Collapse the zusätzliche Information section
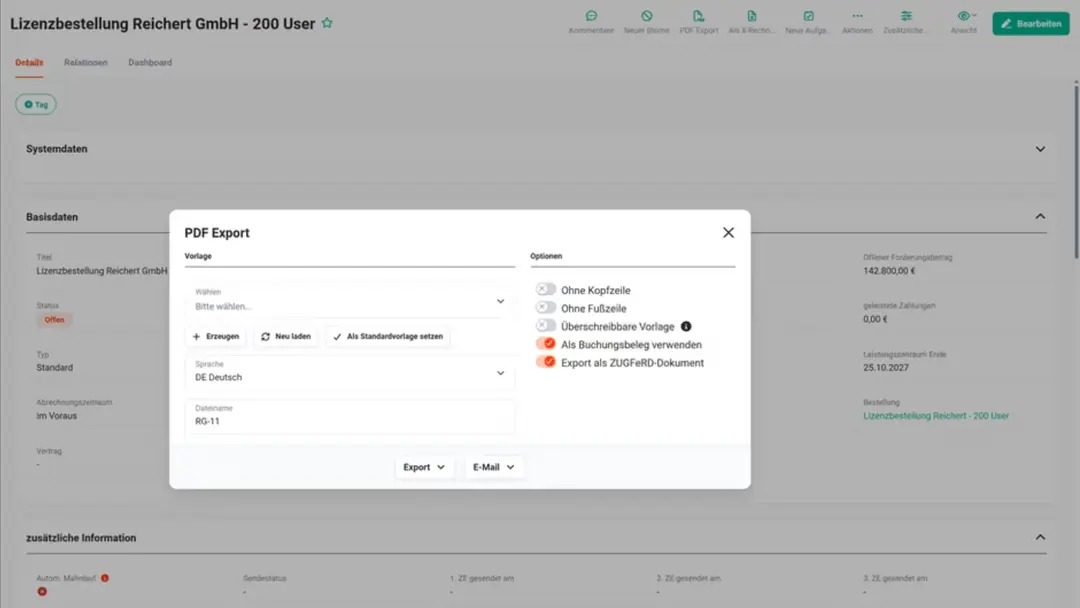This screenshot has width=1080, height=608. [1040, 538]
